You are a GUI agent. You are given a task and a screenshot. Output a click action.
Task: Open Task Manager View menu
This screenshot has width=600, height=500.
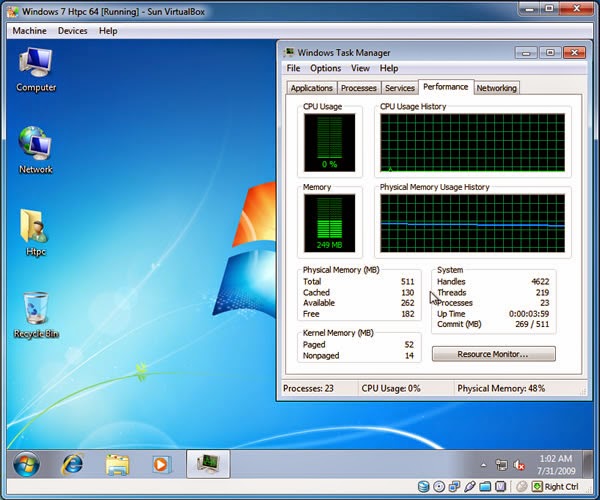click(360, 68)
